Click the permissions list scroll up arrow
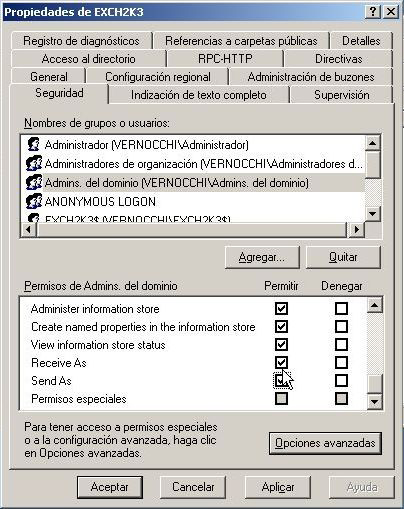Image resolution: width=404 pixels, height=509 pixels. tap(374, 305)
